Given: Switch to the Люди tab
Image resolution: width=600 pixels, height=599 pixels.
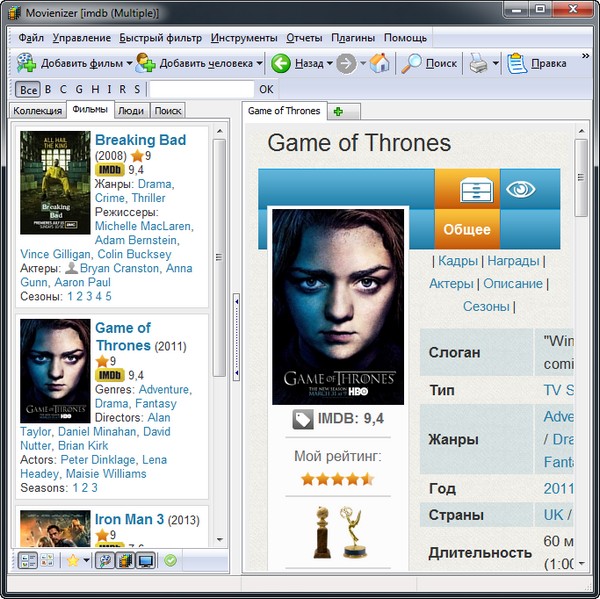Looking at the screenshot, I should click(130, 111).
